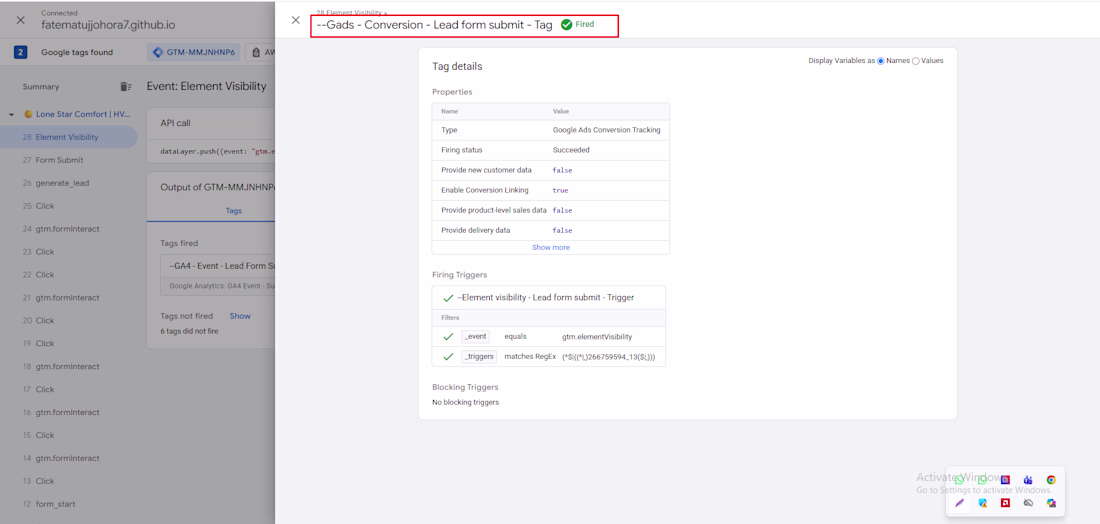Open the Windows Security shield tray icon

[983, 503]
